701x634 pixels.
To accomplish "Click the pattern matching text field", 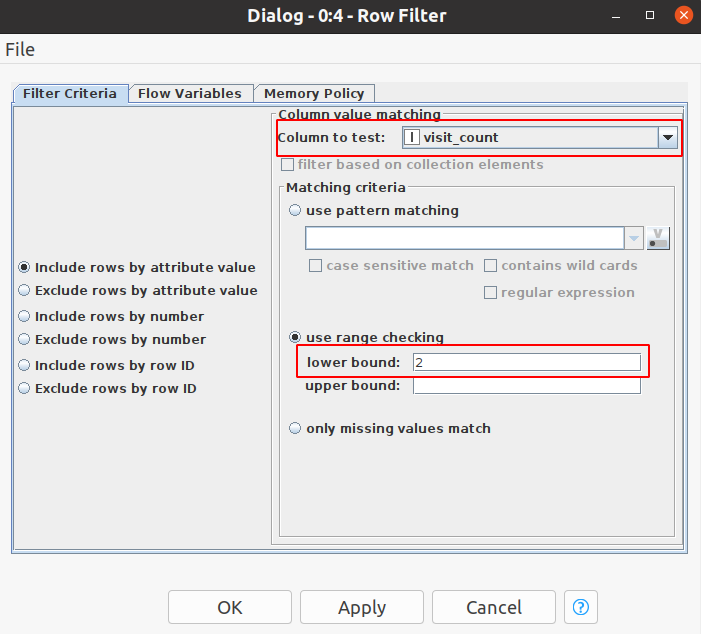I will 465,238.
